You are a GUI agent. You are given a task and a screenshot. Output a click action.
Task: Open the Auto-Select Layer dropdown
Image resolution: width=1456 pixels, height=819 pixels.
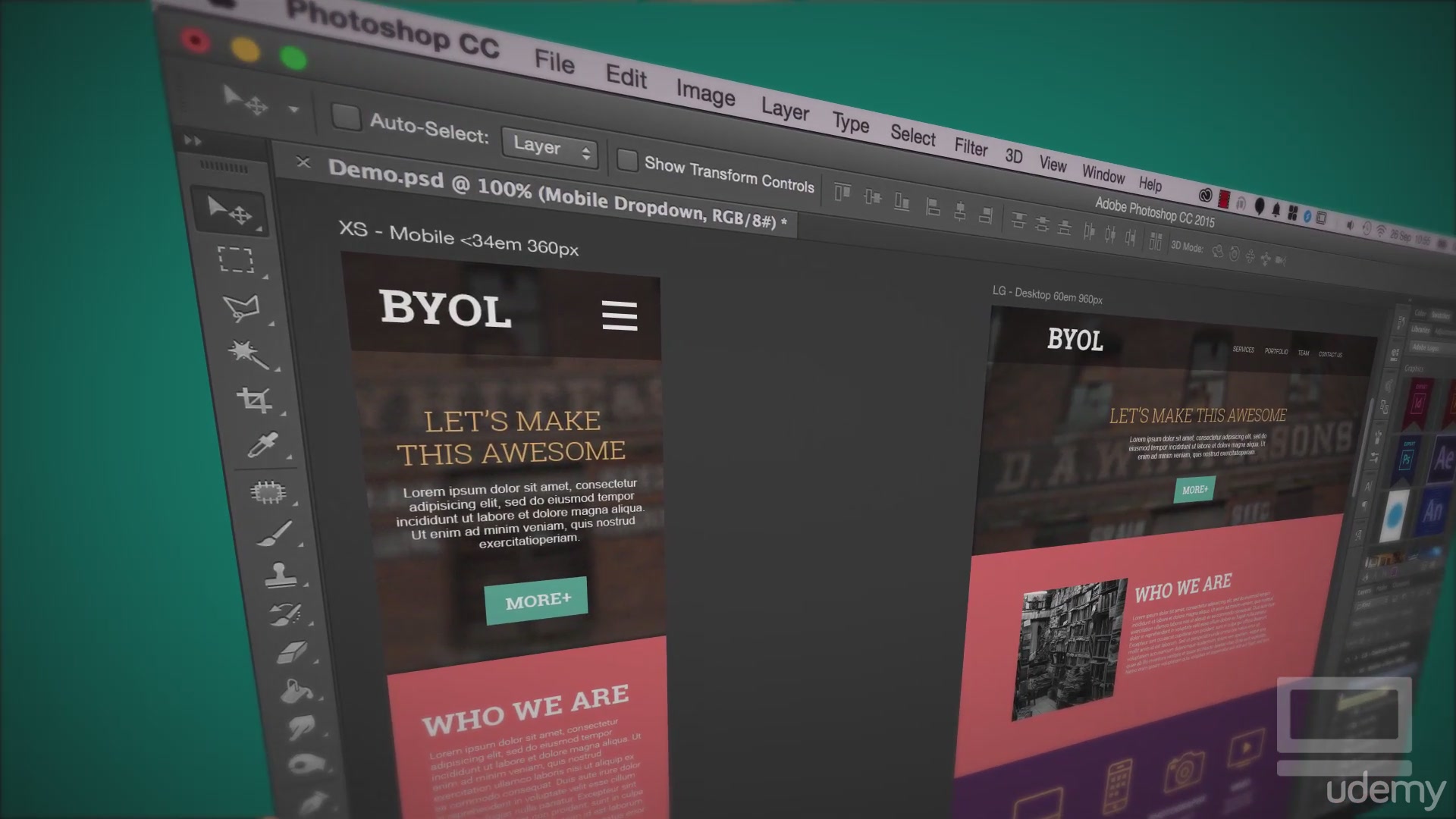tap(549, 146)
